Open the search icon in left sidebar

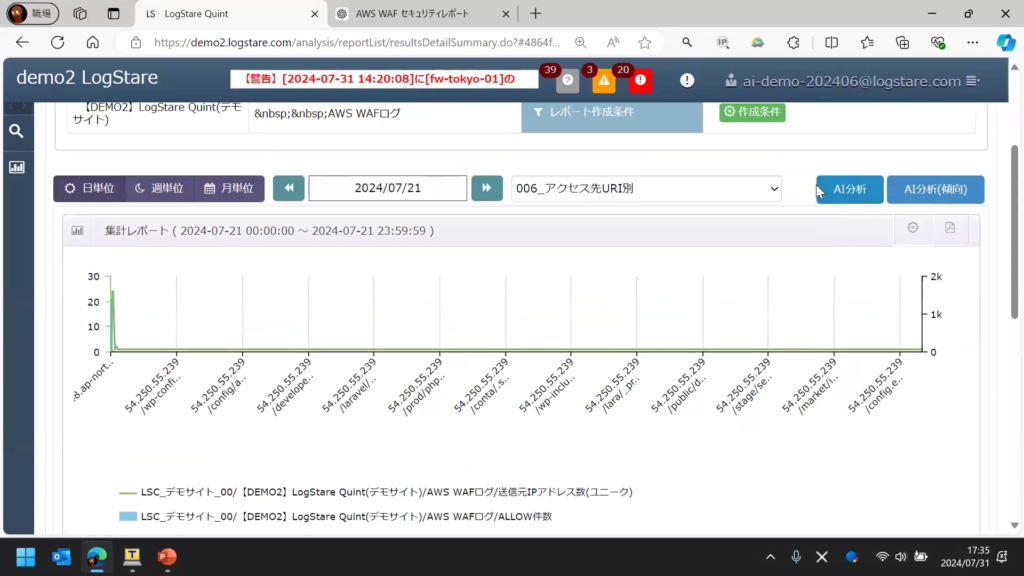(16, 131)
